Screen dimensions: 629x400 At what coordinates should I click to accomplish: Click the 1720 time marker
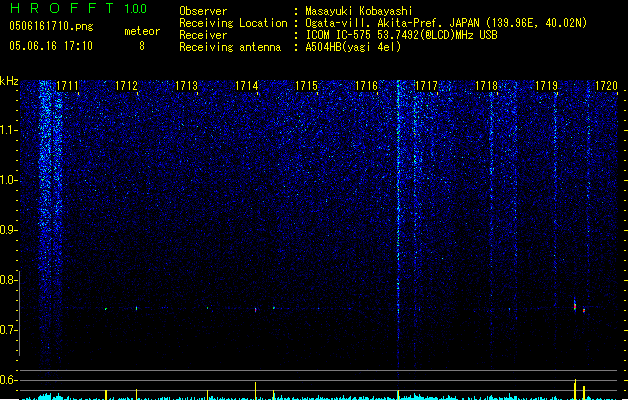pos(606,86)
